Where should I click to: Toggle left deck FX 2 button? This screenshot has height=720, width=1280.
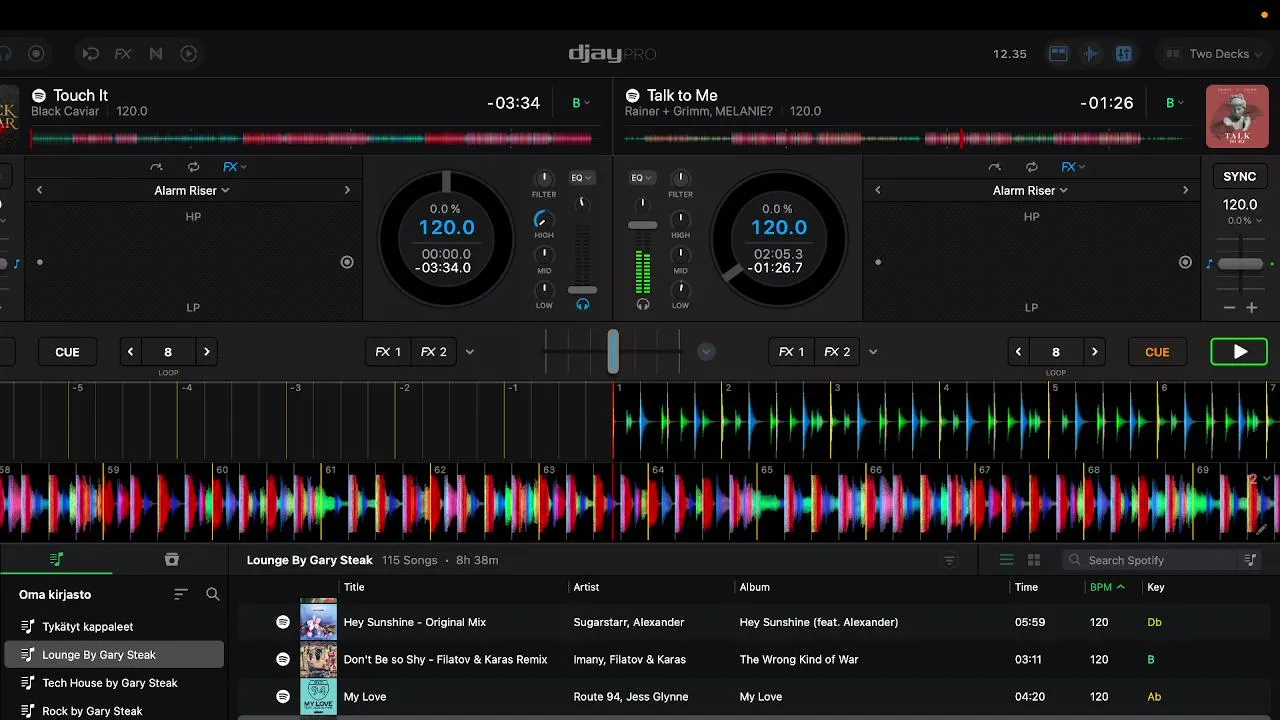click(x=433, y=352)
